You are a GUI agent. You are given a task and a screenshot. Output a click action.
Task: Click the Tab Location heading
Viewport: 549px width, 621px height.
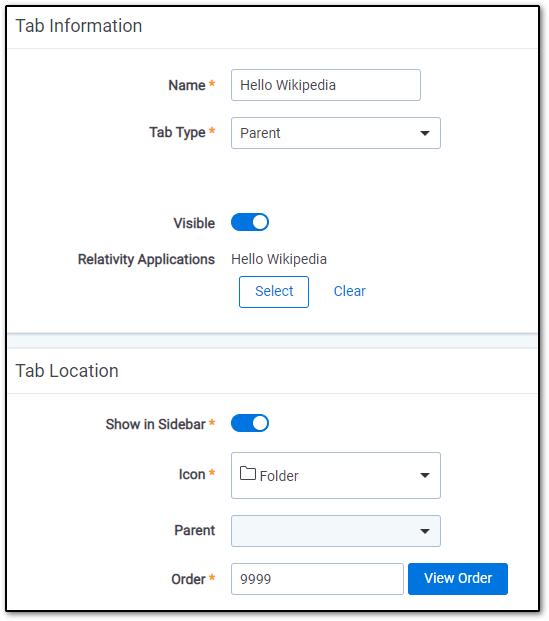click(67, 371)
